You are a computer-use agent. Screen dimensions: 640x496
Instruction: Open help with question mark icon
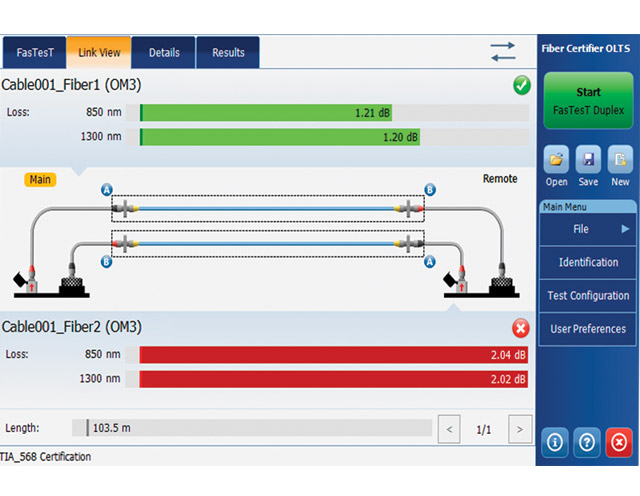point(587,442)
